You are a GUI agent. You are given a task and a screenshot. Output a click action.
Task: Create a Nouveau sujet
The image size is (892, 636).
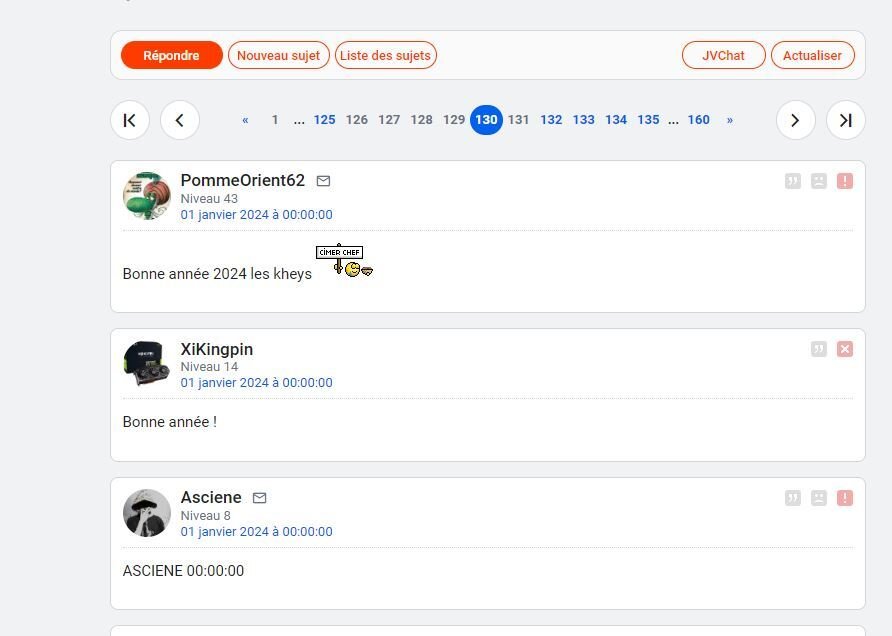(279, 55)
